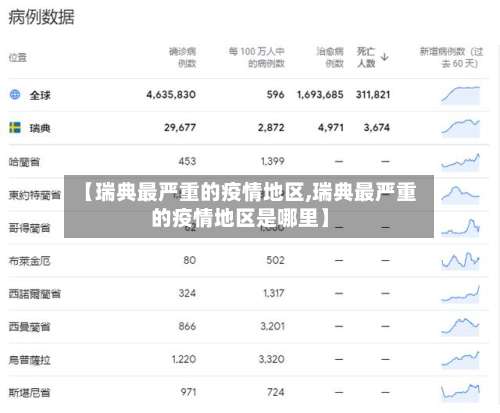Click the global recovered value 1,693,685

tap(320, 95)
